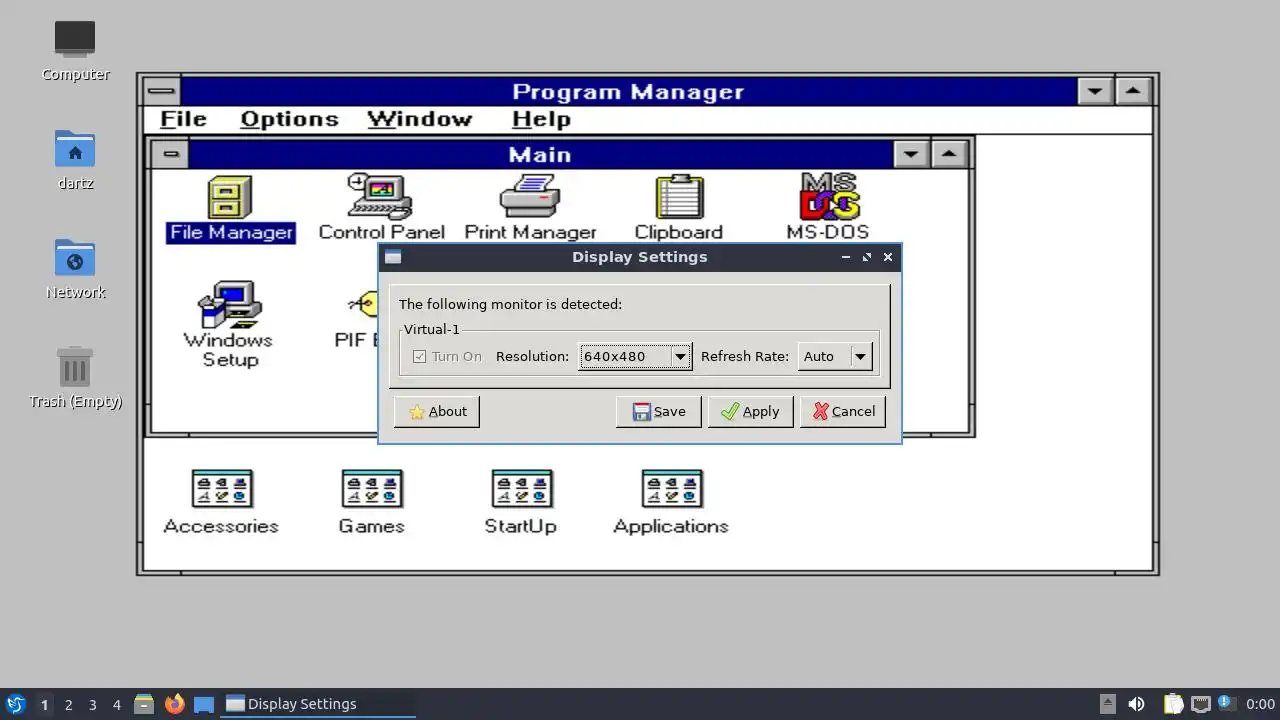
Task: Minimize the Display Settings dialog
Action: point(846,257)
